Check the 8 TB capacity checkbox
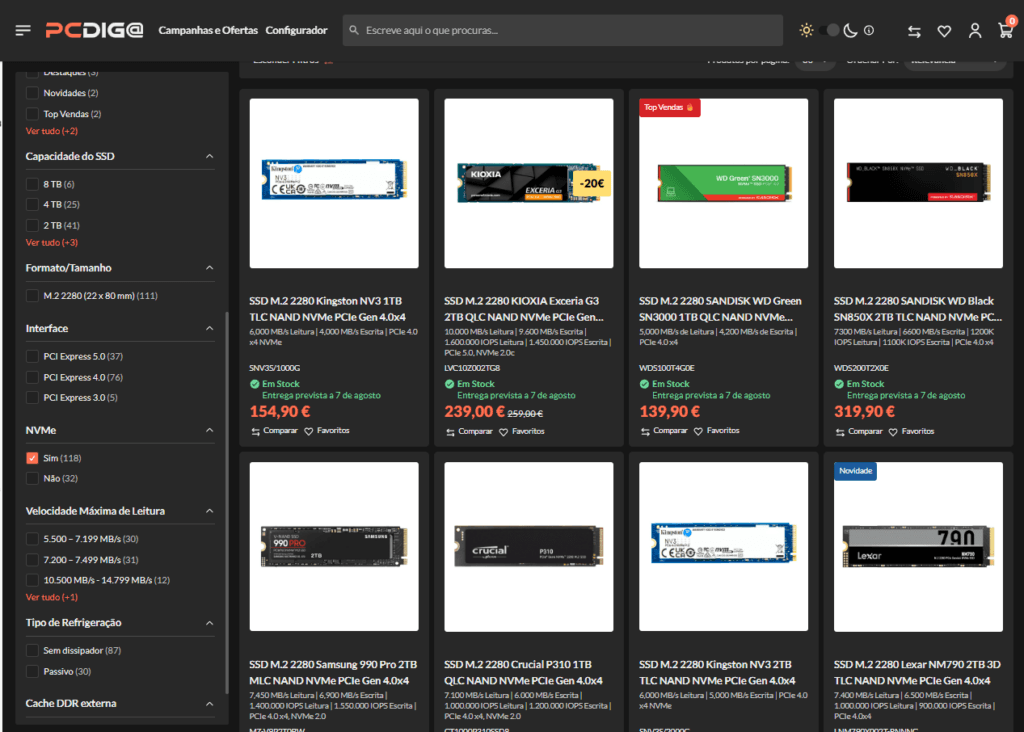This screenshot has width=1024, height=732. click(x=32, y=184)
